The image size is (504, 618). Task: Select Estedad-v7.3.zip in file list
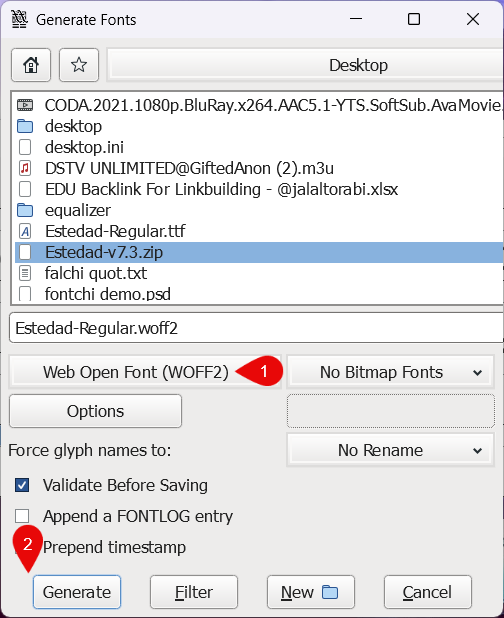tap(259, 252)
